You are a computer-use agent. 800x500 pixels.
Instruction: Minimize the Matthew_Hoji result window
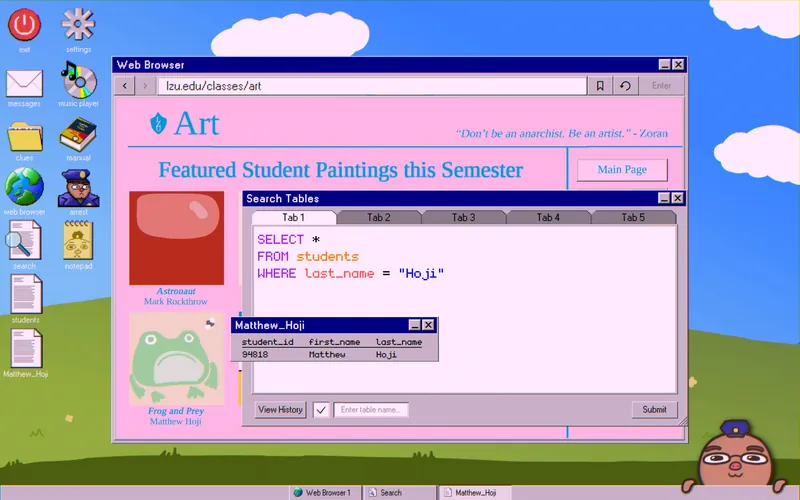415,325
